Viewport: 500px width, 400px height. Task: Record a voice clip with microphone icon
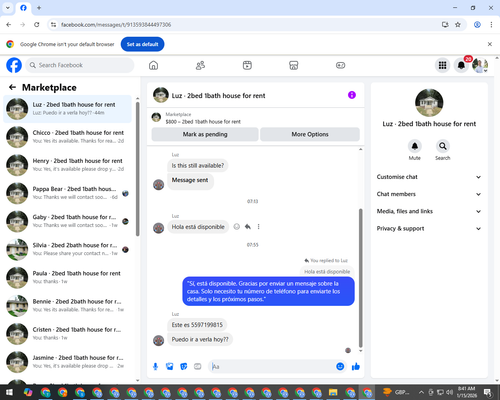point(155,367)
